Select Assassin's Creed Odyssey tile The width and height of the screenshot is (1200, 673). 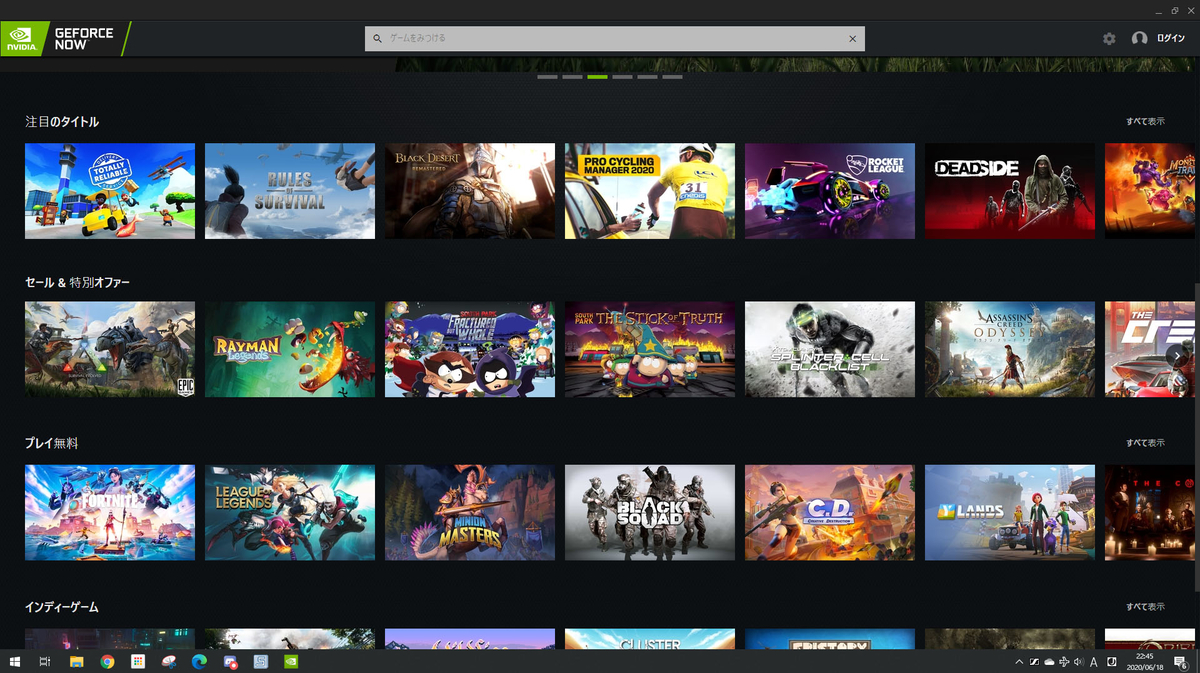(x=1010, y=350)
